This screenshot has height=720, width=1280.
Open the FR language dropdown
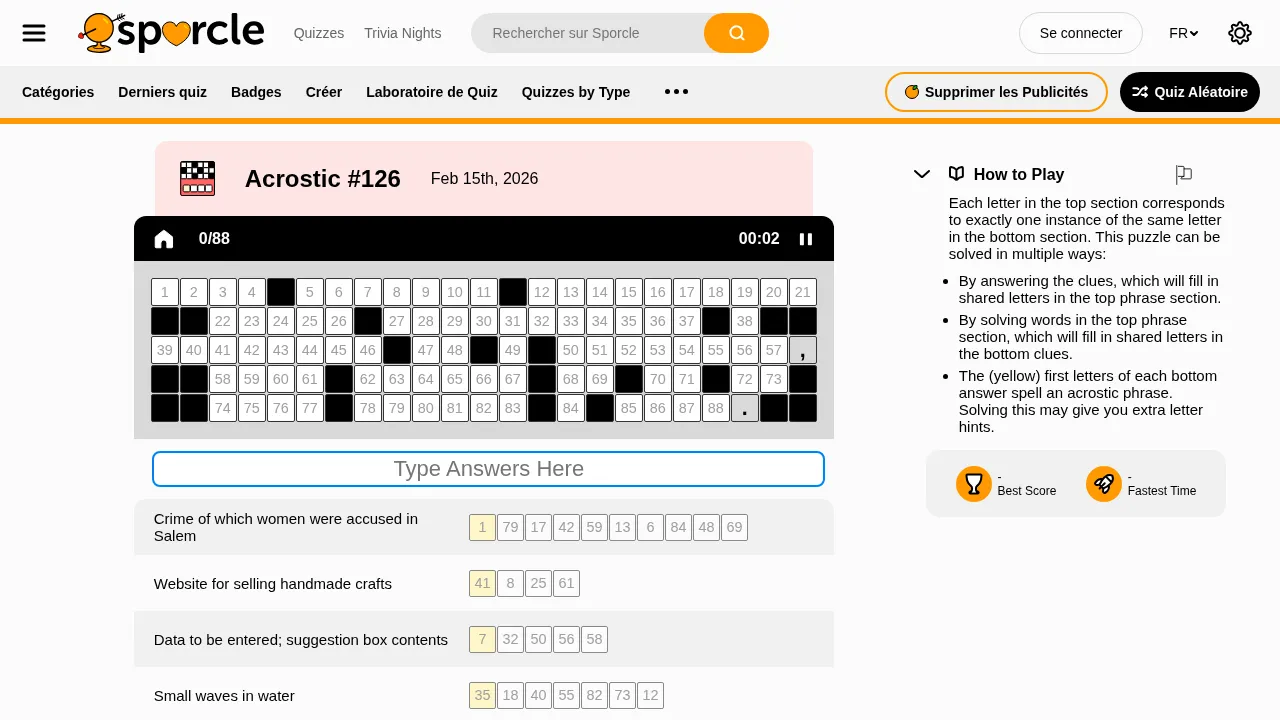pos(1183,32)
